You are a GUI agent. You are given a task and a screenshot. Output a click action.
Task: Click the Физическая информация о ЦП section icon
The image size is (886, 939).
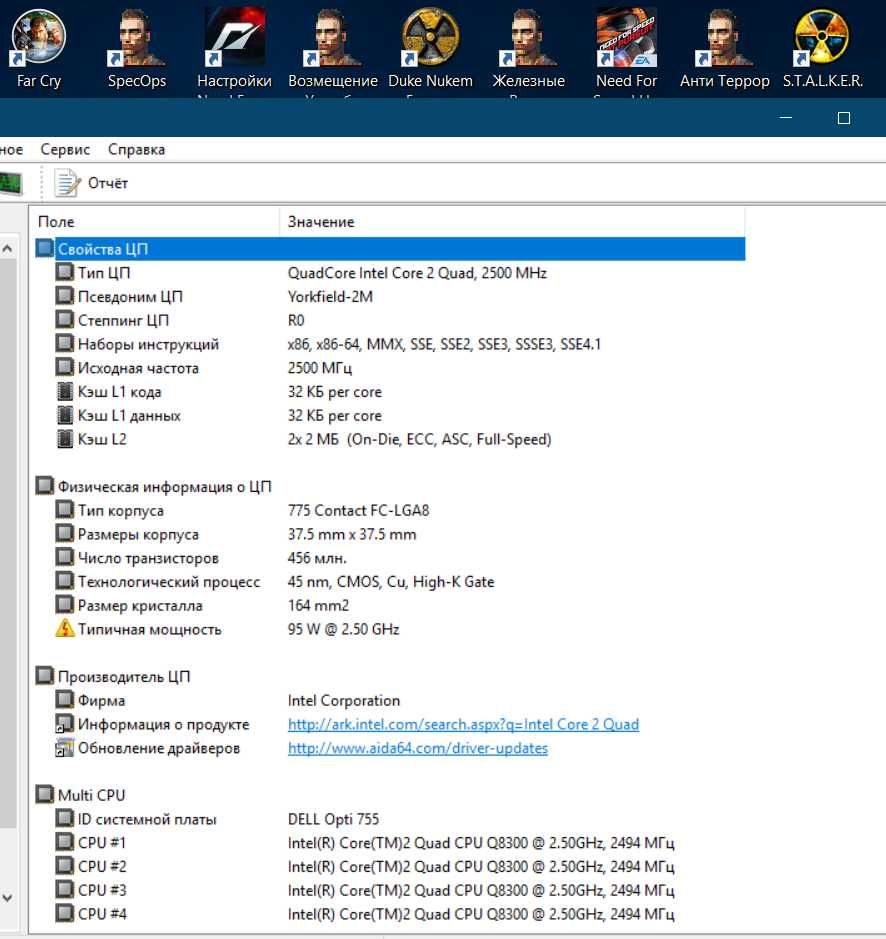[44, 486]
